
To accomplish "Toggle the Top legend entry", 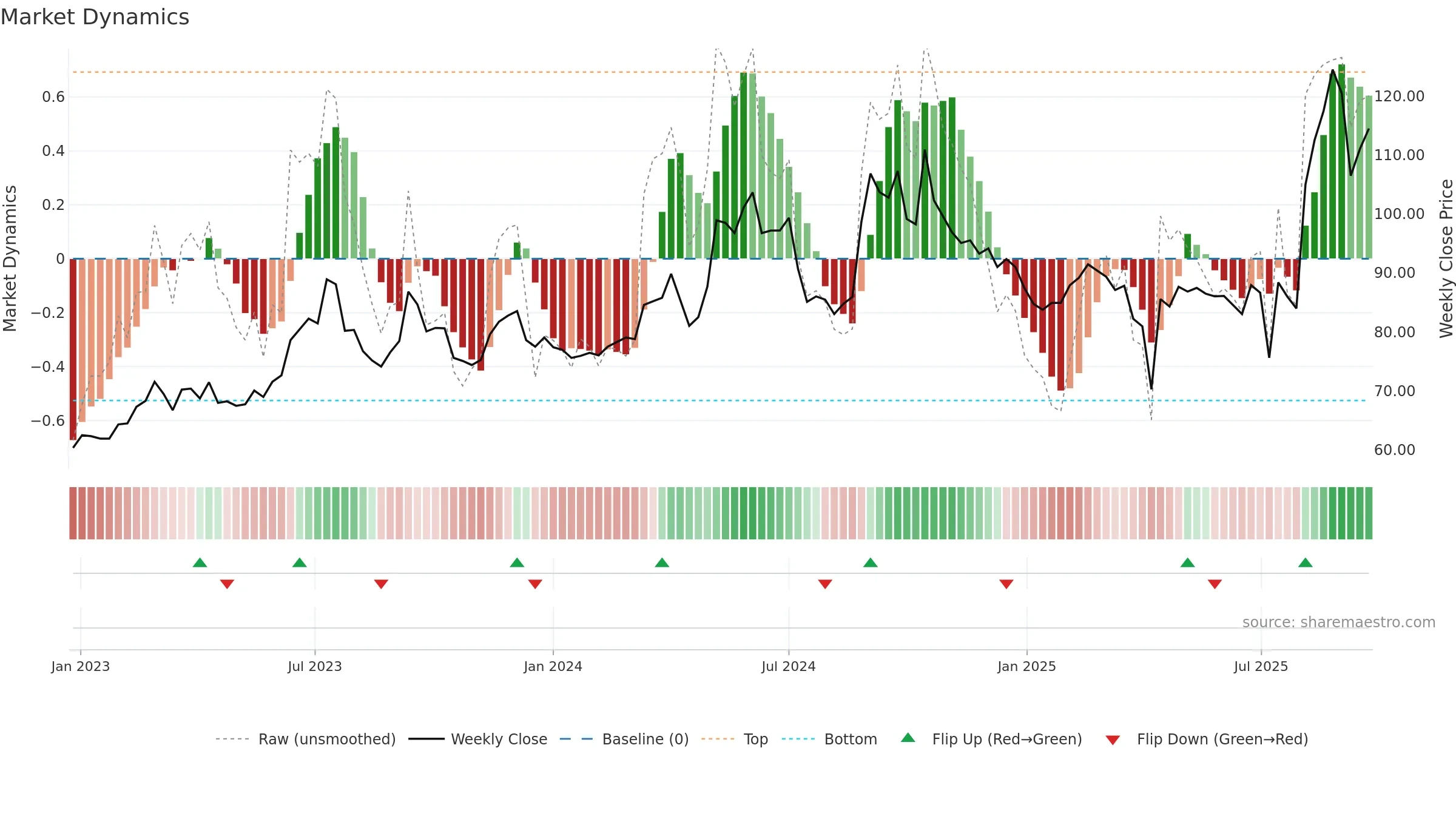I will (x=735, y=739).
